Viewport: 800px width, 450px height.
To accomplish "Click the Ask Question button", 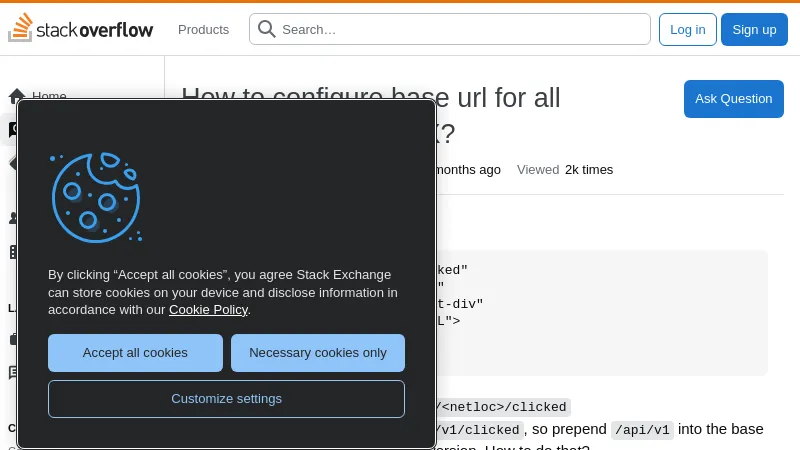I will (x=733, y=99).
